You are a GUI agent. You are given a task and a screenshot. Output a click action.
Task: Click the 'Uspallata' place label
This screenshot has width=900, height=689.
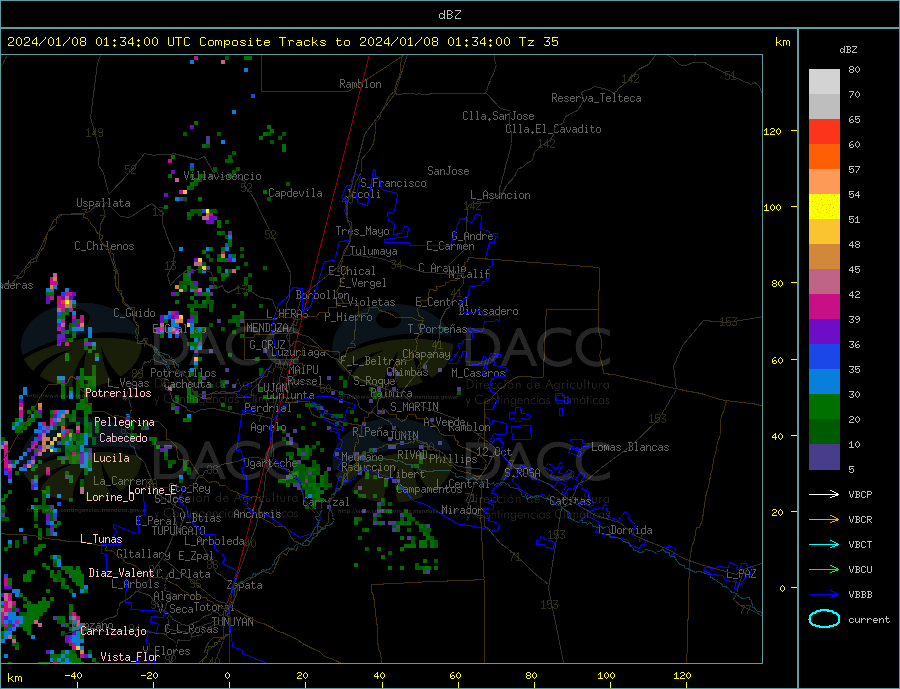[x=103, y=203]
